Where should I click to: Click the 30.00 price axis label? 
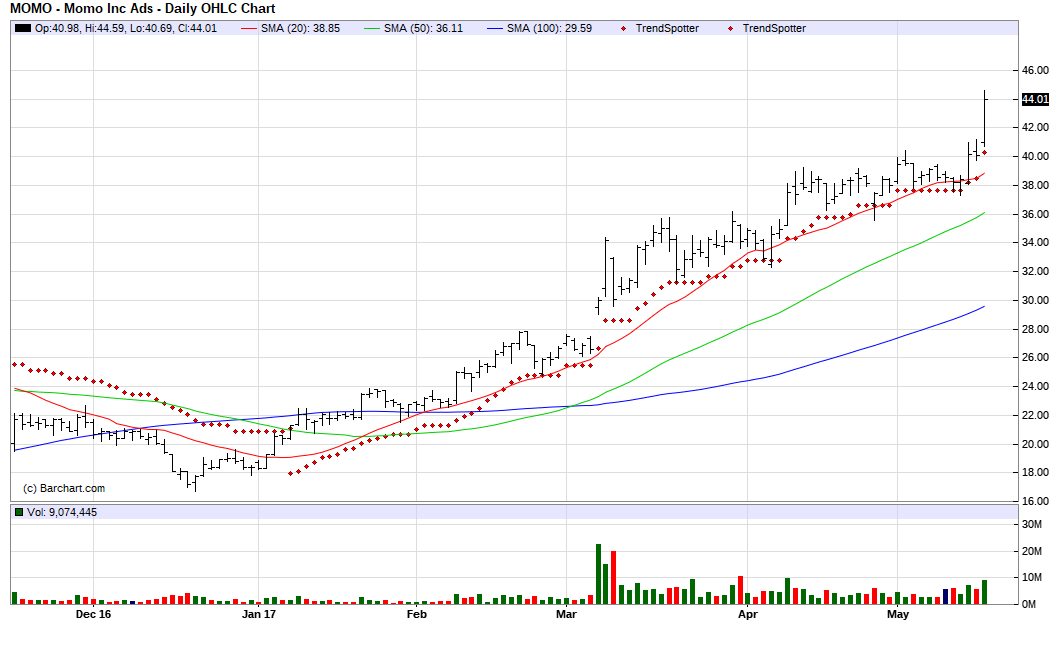coord(1035,300)
